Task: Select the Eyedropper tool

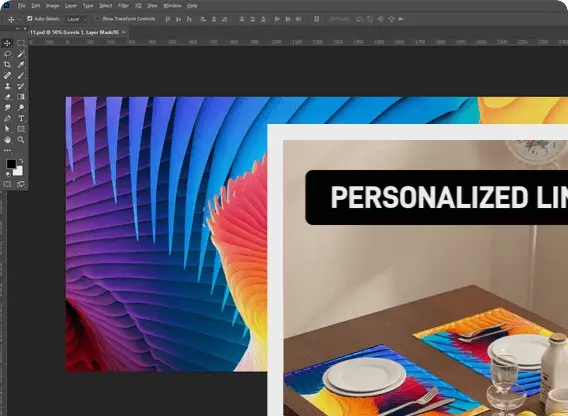Action: pyautogui.click(x=21, y=65)
